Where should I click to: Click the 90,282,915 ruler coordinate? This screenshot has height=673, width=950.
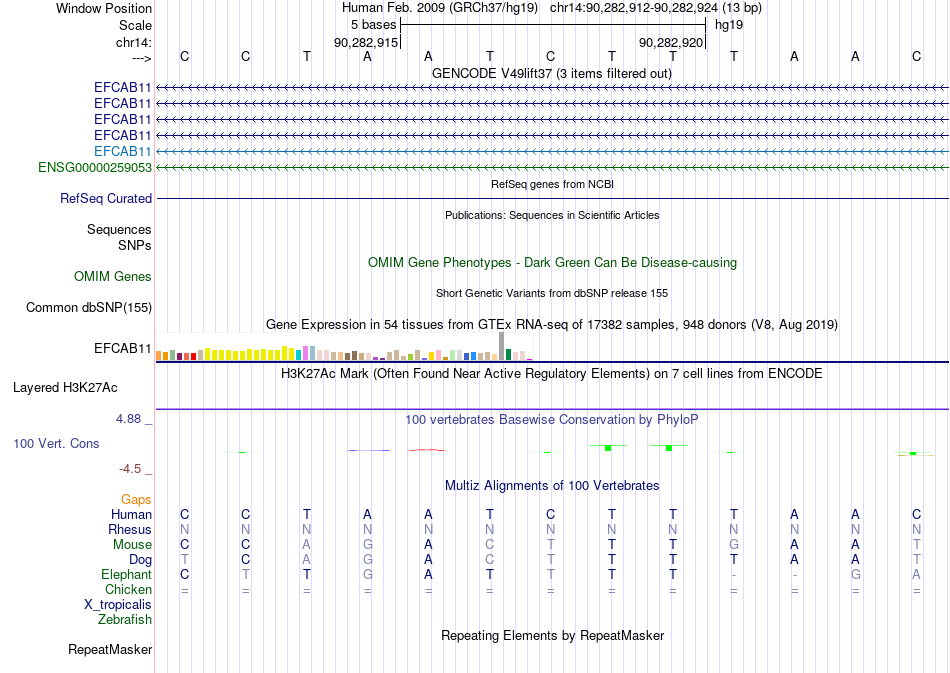pos(366,42)
